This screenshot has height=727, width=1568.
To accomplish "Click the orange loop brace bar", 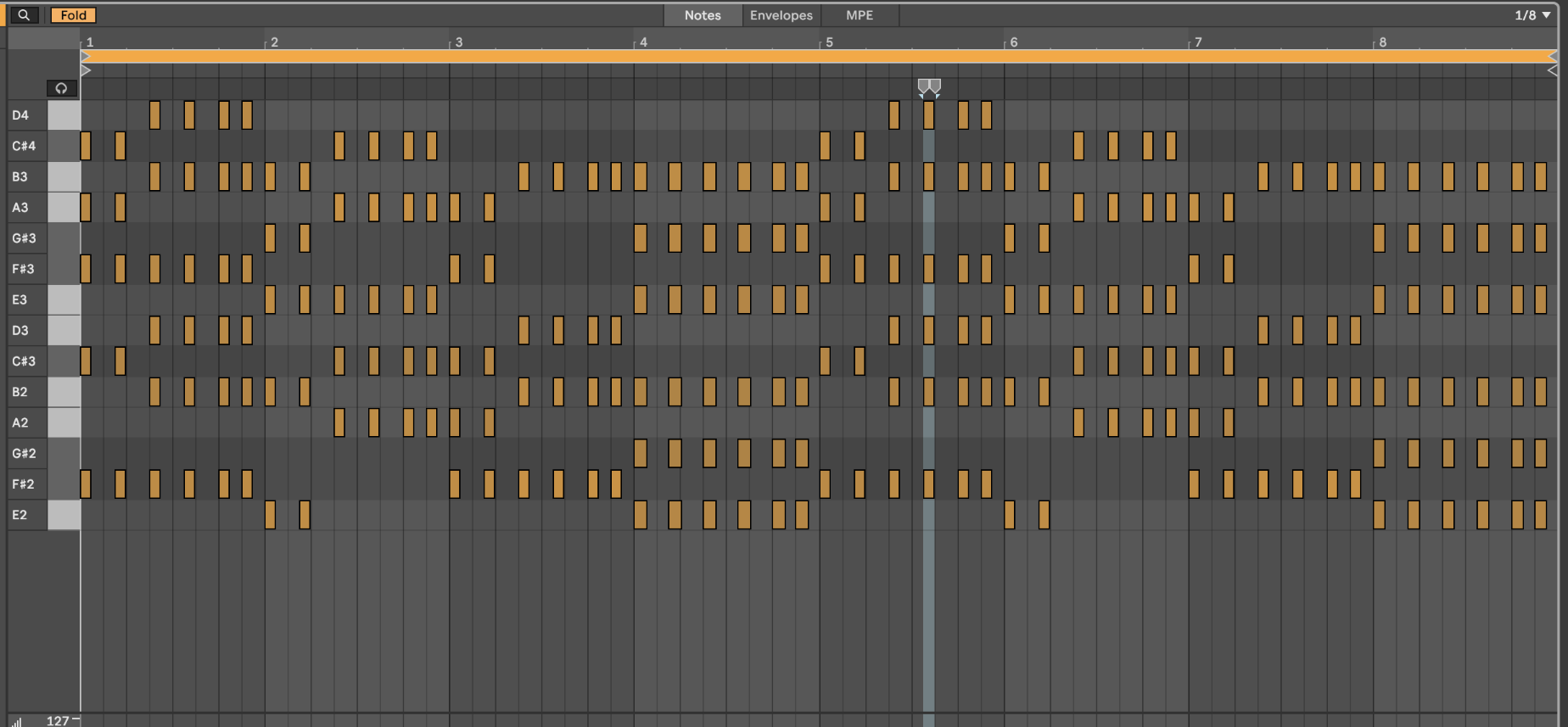I will [x=819, y=56].
